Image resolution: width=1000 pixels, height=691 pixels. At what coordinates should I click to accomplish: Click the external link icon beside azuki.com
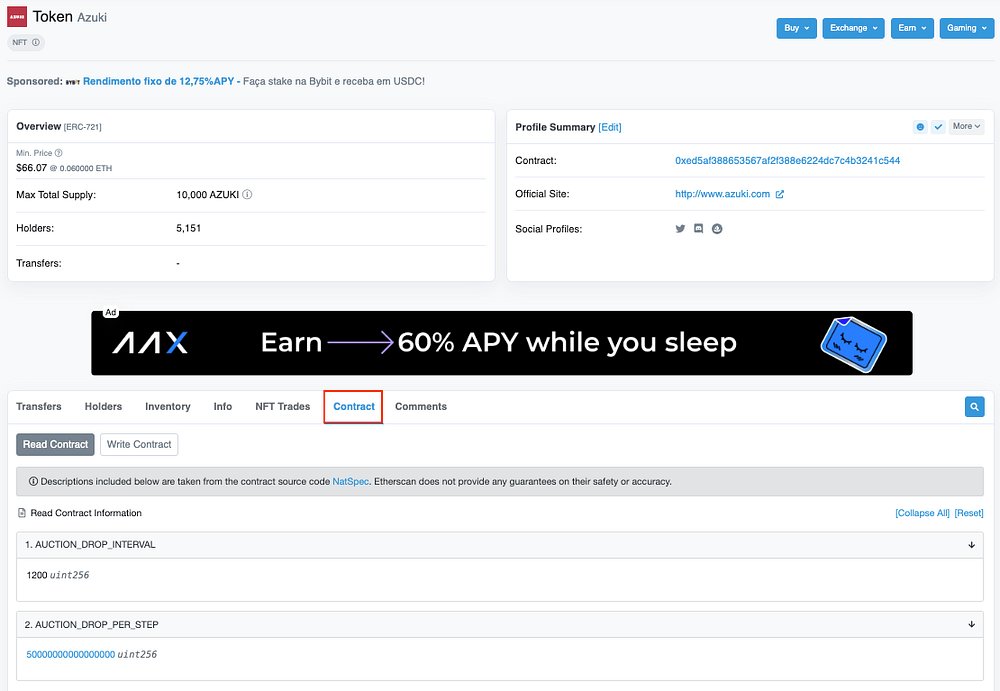point(779,195)
